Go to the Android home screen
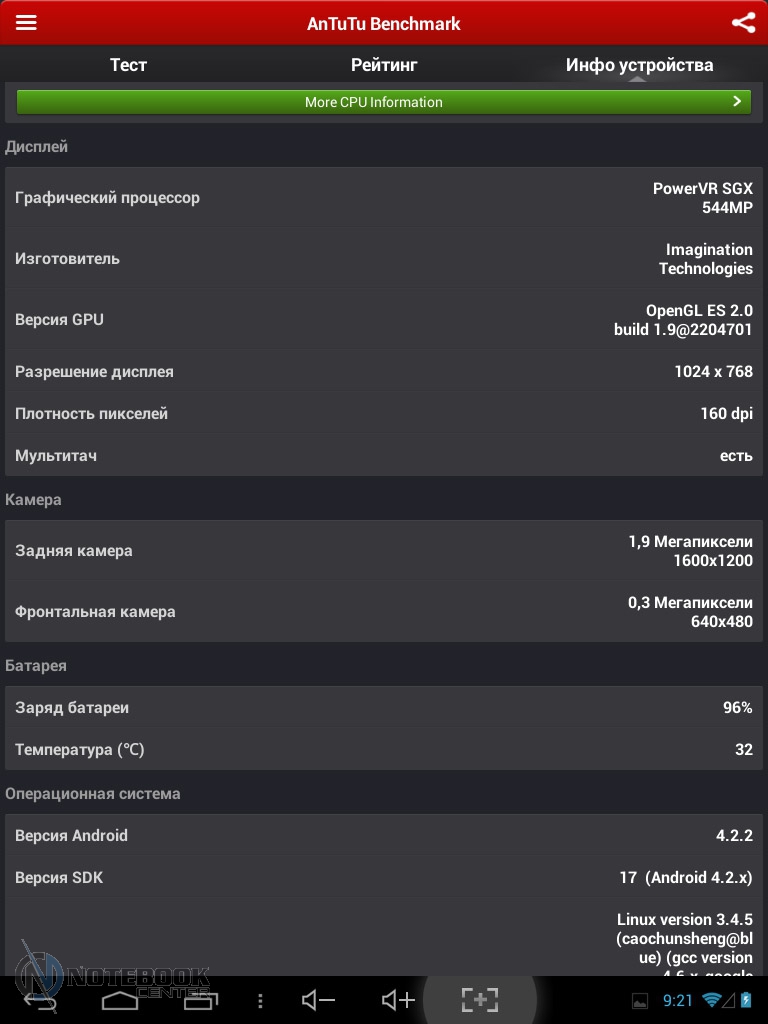The height and width of the screenshot is (1024, 768). 119,1000
